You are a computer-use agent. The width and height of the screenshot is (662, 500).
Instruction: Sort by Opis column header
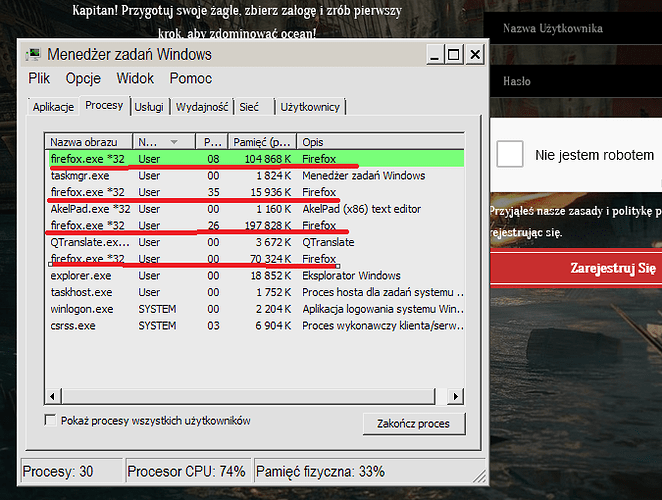click(x=380, y=142)
